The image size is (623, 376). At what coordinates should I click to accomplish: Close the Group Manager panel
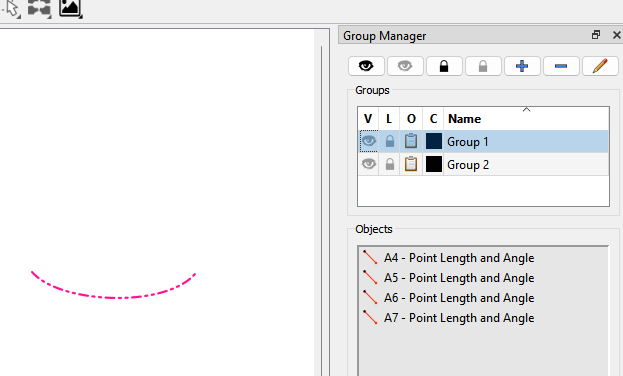(x=617, y=35)
